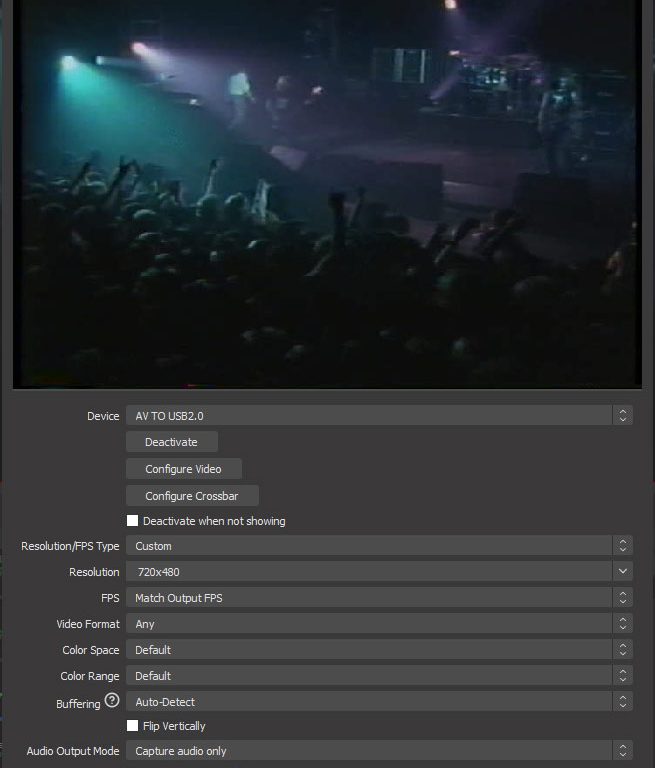The height and width of the screenshot is (768, 655).
Task: Click the up-down arrows on the FPS field
Action: 623,597
